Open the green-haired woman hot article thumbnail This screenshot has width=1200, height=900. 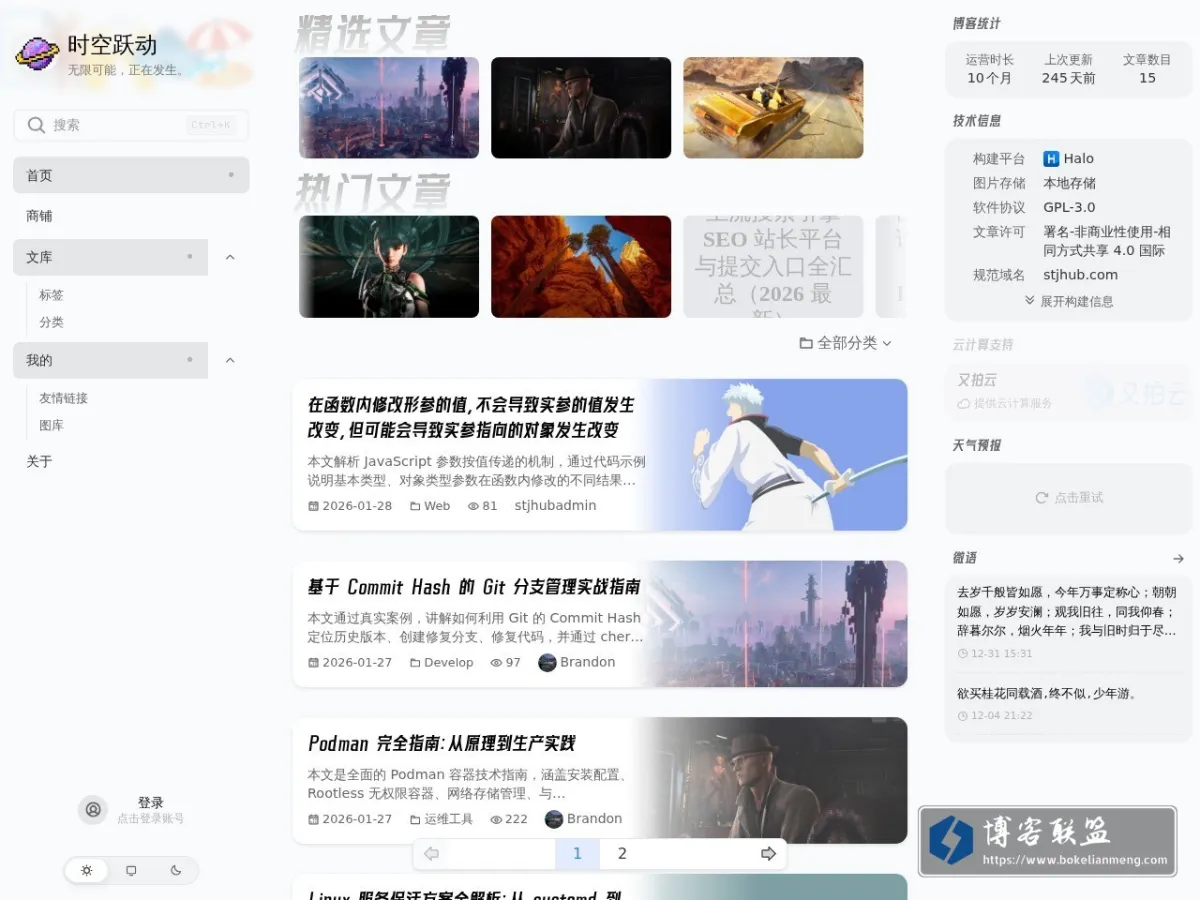(x=389, y=267)
